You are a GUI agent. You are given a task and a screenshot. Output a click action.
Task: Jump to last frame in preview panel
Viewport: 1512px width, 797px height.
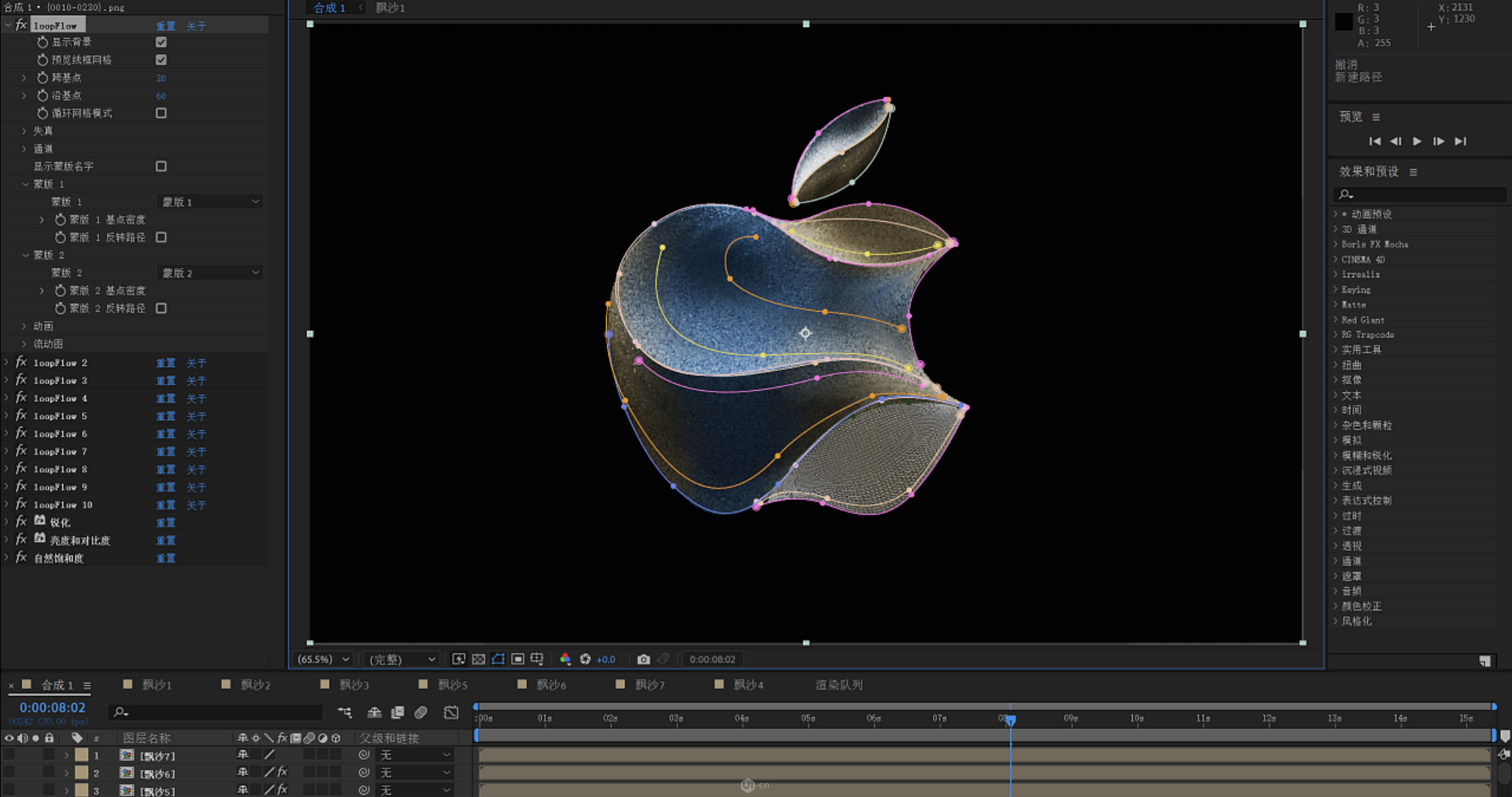(x=1460, y=141)
